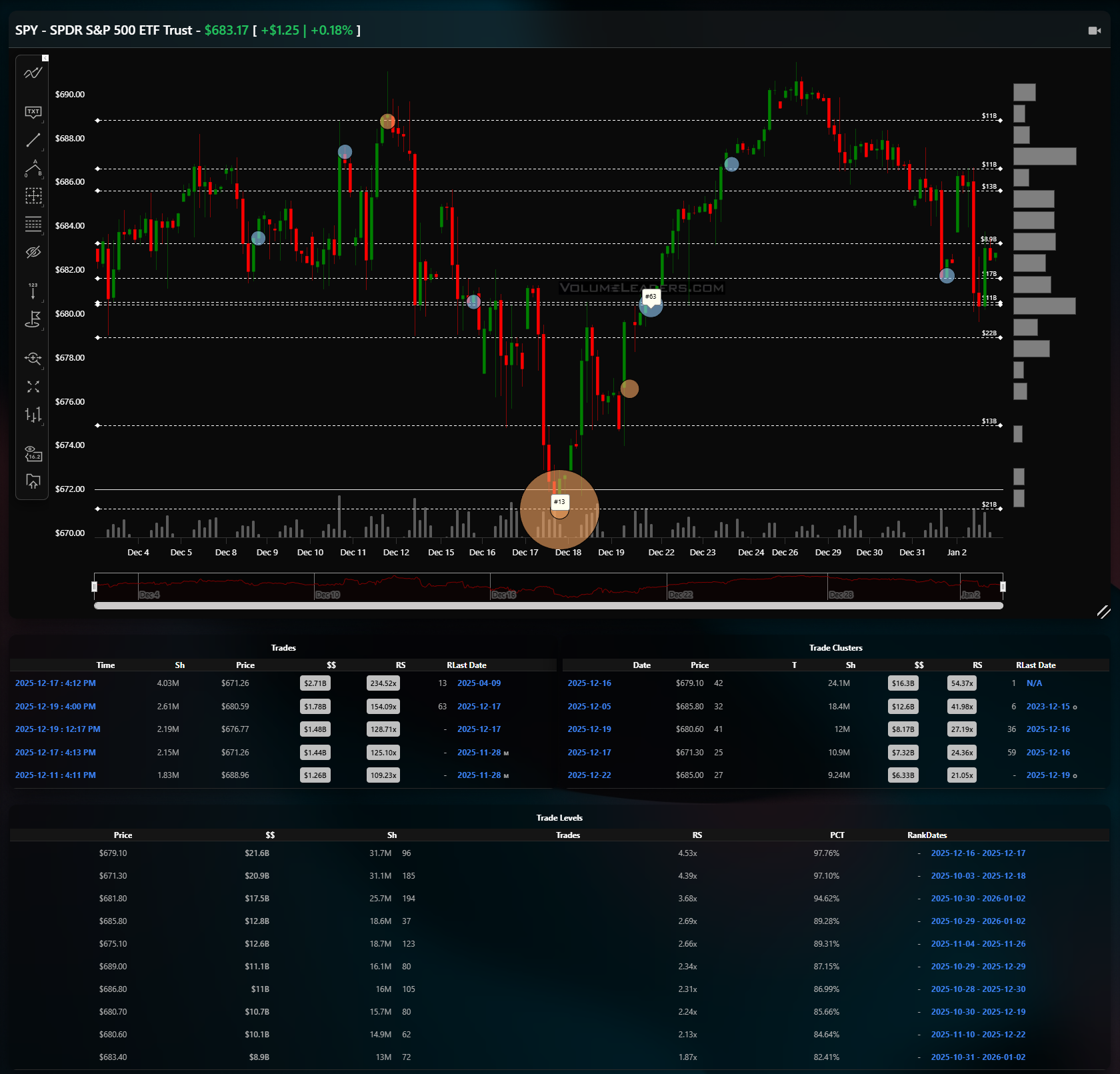This screenshot has height=1074, width=1120.
Task: Sort Trades table by Price column
Action: [x=245, y=665]
